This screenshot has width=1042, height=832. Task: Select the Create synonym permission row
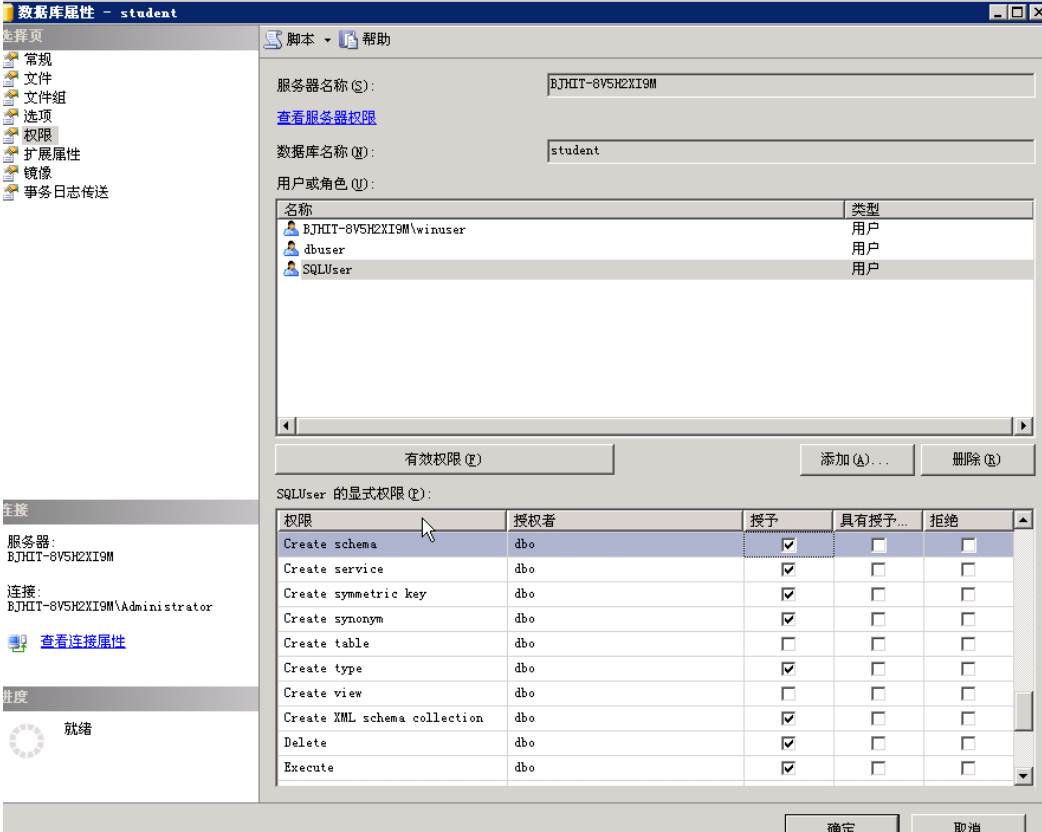(x=646, y=619)
